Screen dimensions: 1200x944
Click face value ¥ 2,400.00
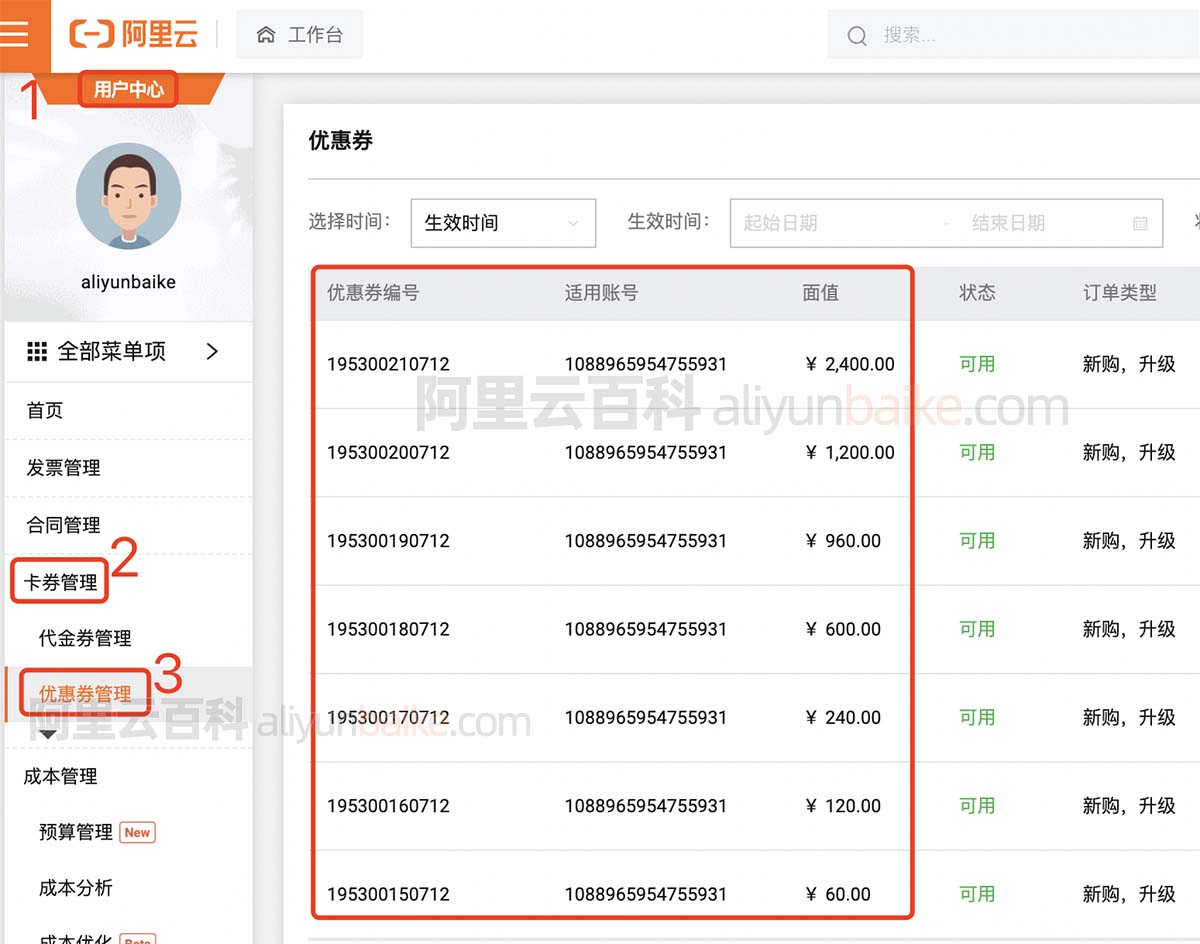(x=849, y=365)
